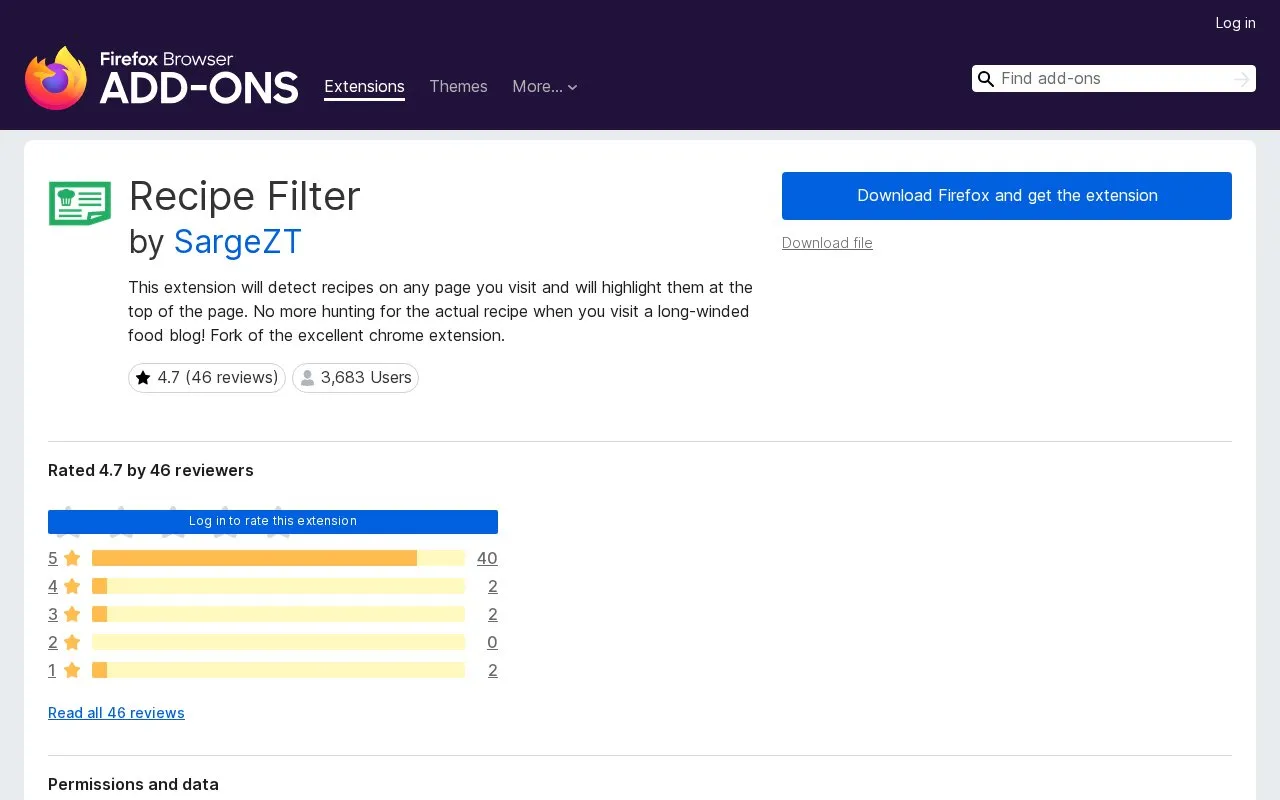Click the star icon beside 4.7 rating
Screen dimensions: 1280x800
(143, 378)
